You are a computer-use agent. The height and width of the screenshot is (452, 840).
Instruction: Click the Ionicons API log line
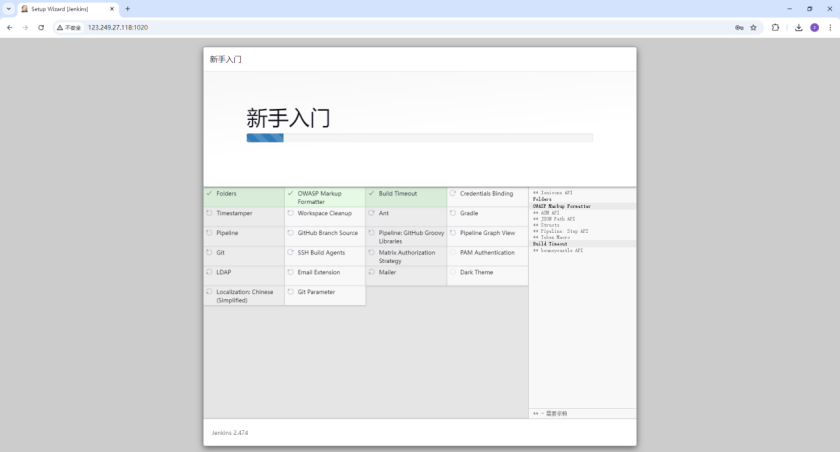553,193
